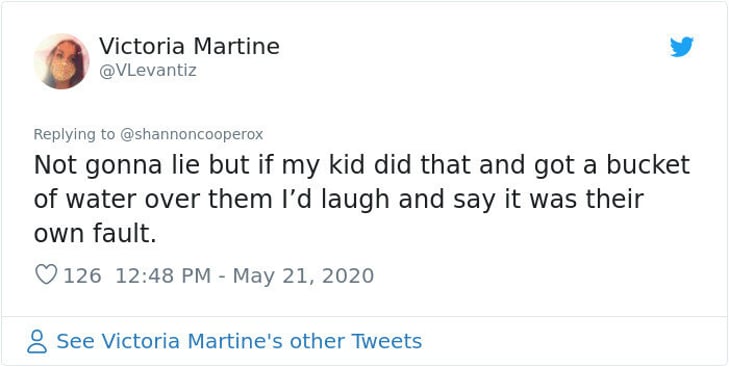
Task: See Victoria Martine's other Tweets
Action: pyautogui.click(x=239, y=341)
